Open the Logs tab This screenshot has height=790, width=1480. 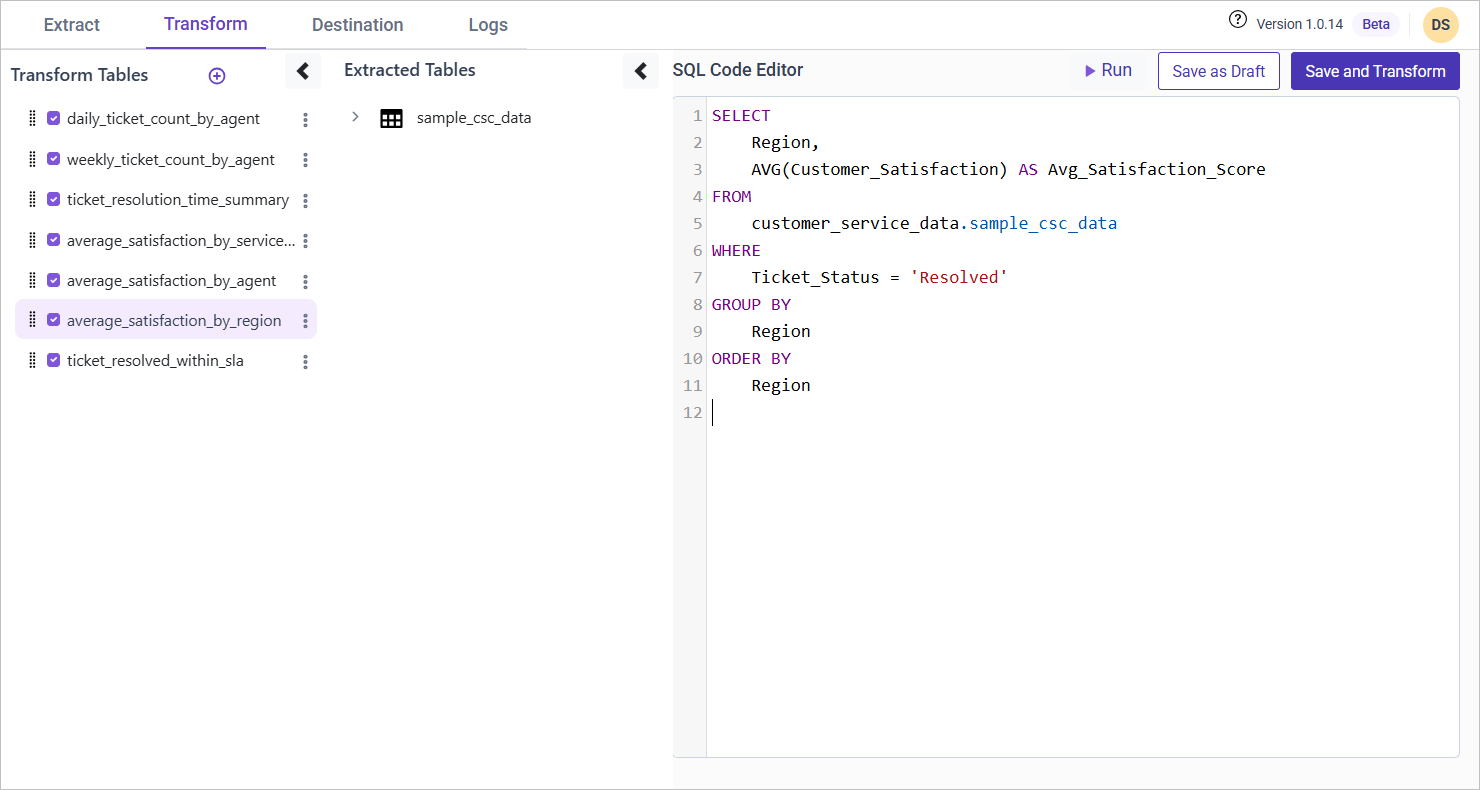[488, 25]
